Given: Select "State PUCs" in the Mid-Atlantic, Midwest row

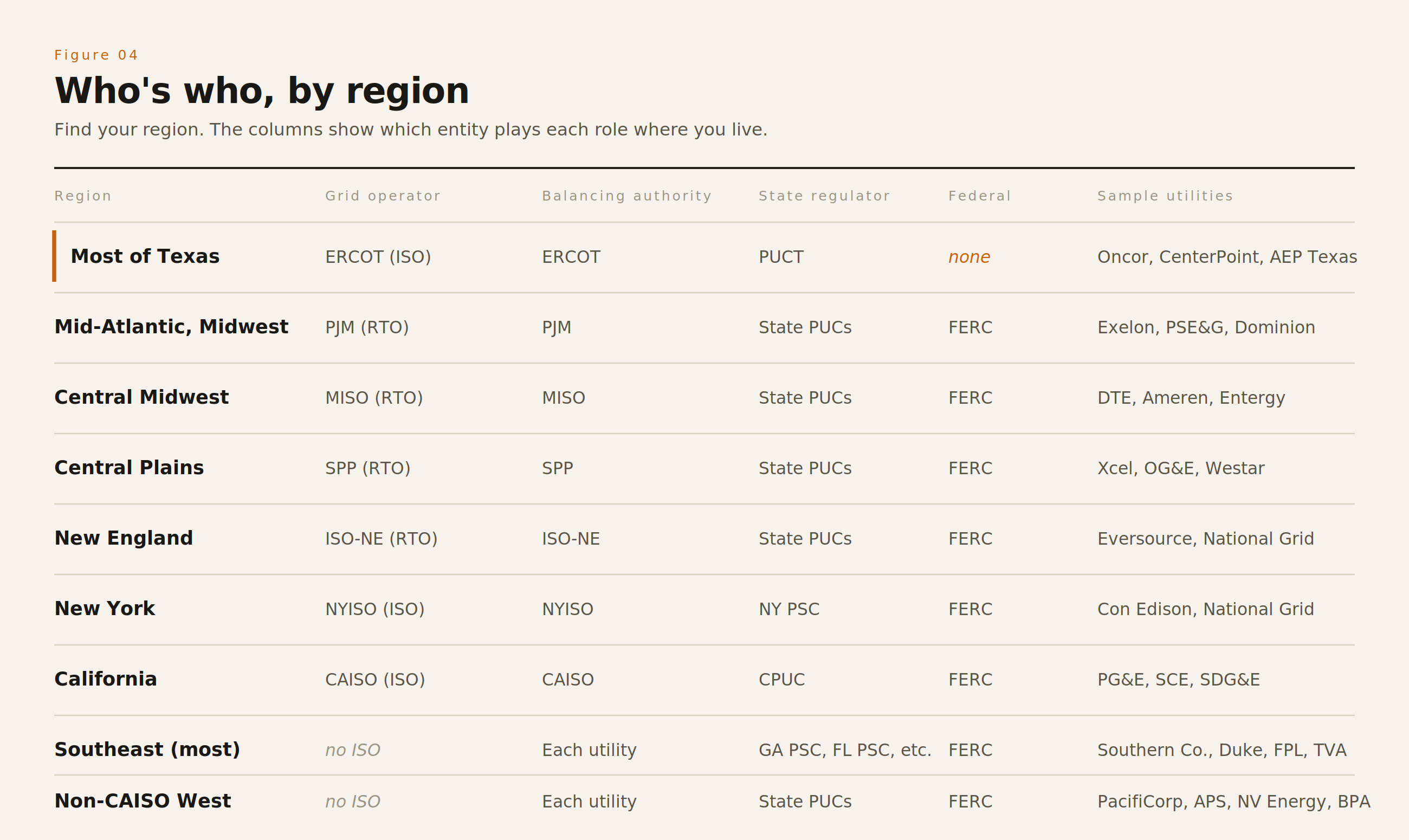Looking at the screenshot, I should point(805,327).
